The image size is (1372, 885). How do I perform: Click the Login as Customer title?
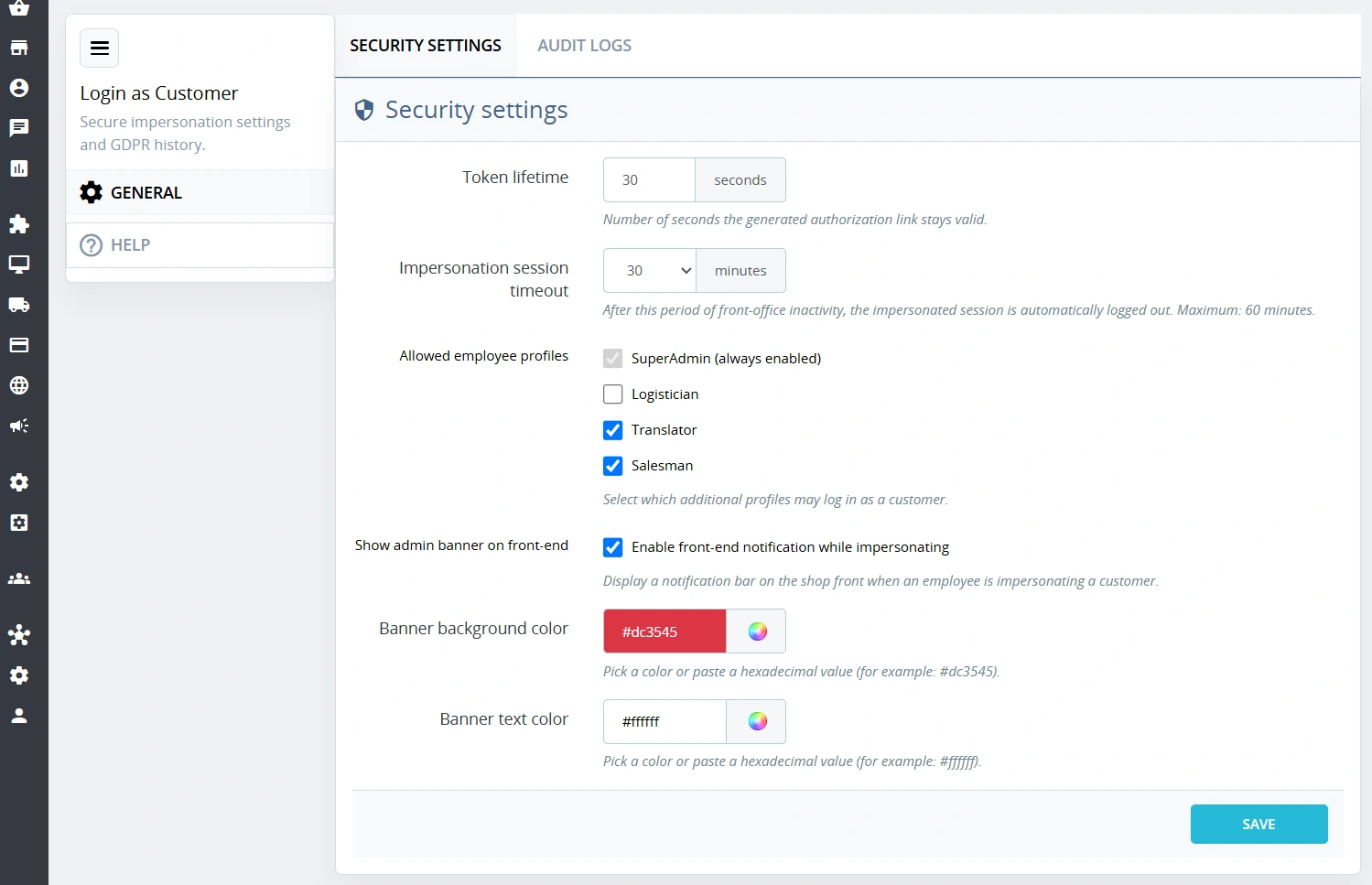[x=159, y=93]
